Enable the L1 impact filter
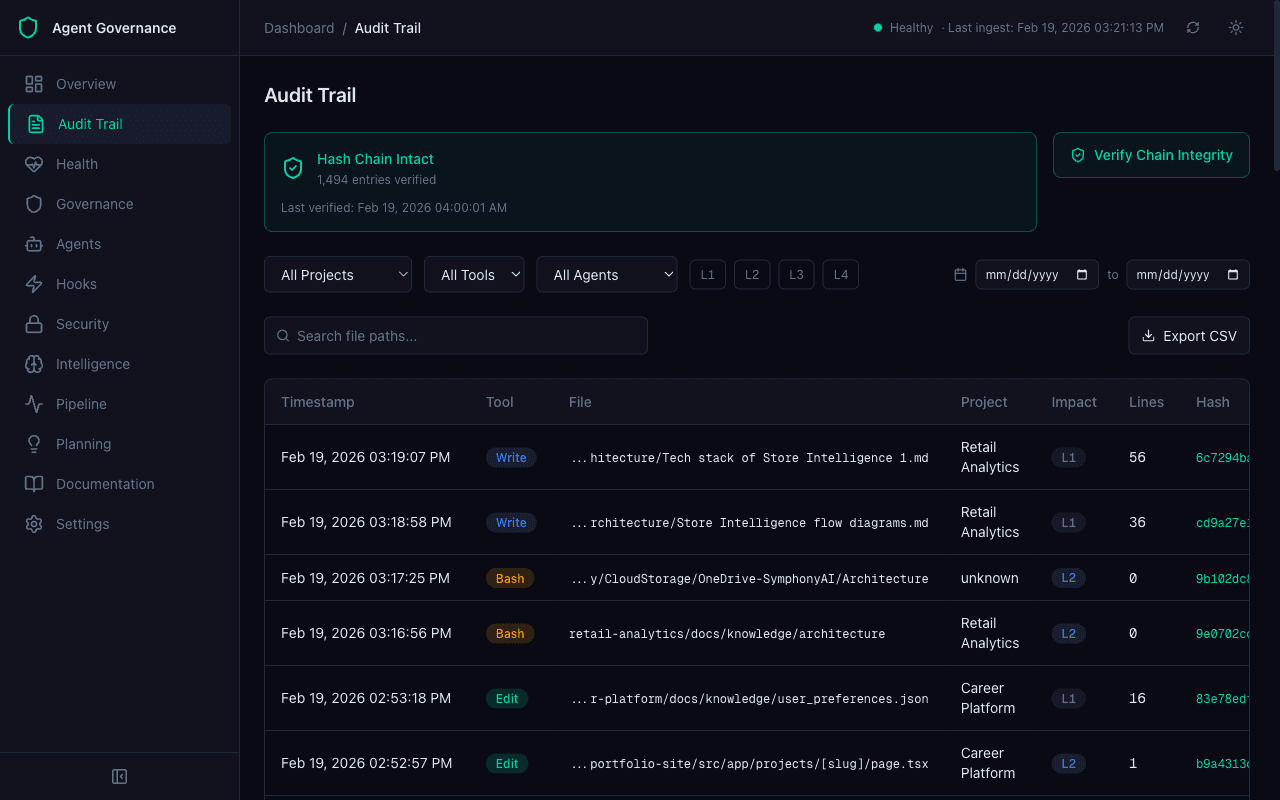Screen dimensions: 1280x800 tap(707, 274)
